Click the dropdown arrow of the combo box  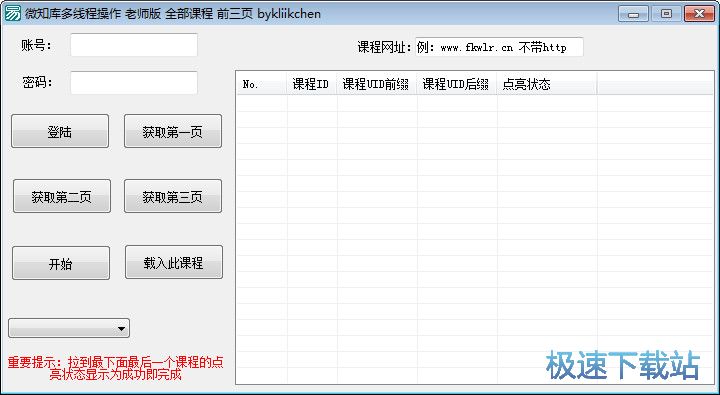tap(121, 328)
